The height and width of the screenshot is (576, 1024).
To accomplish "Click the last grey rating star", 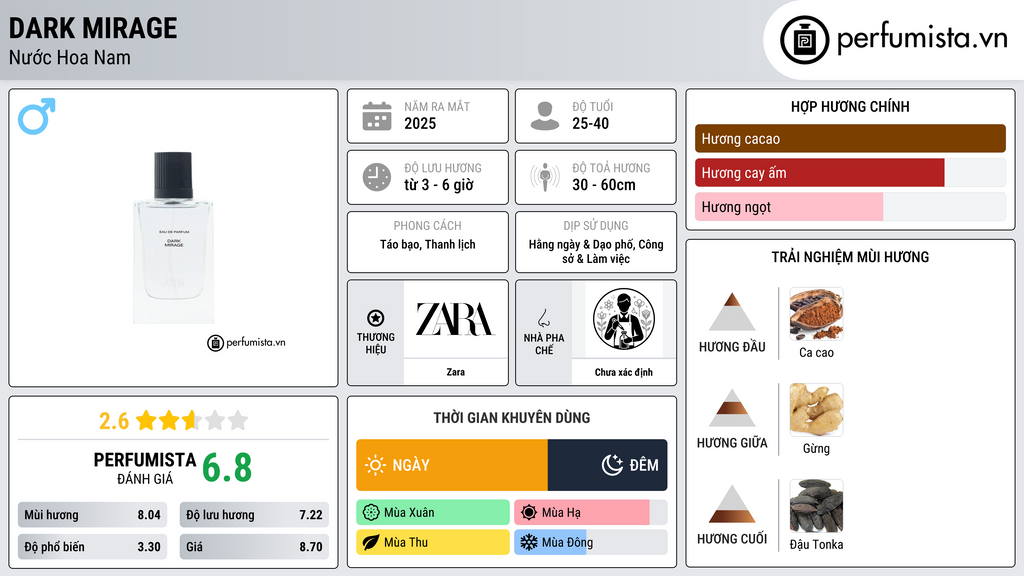I will pyautogui.click(x=238, y=420).
